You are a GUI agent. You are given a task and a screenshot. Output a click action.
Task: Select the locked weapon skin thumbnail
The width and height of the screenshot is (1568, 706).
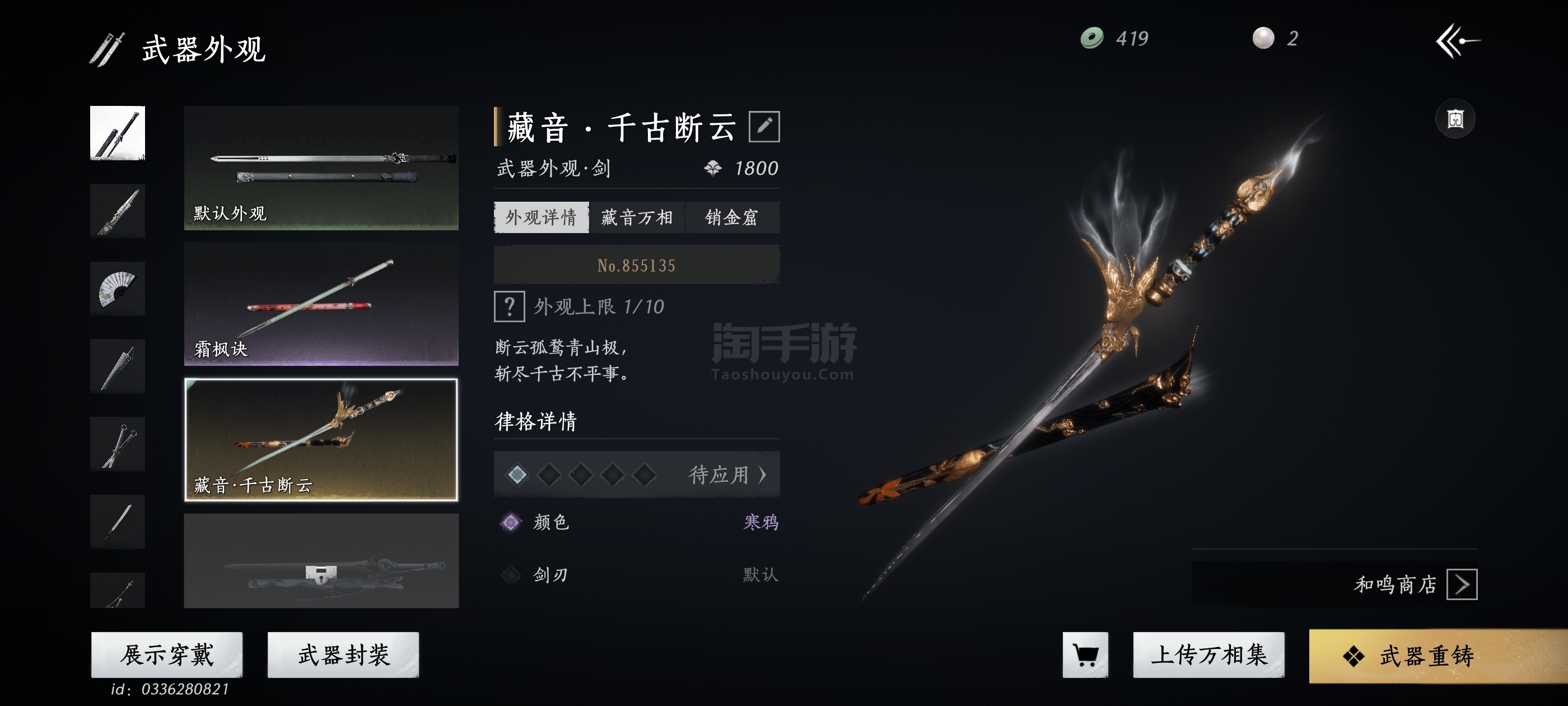tap(321, 560)
